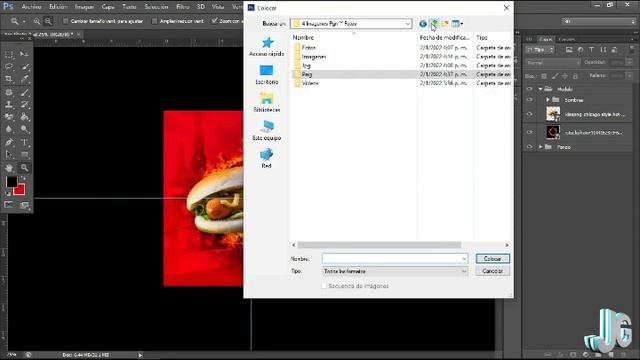
Task: Select the Brush tool
Action: coord(24,93)
